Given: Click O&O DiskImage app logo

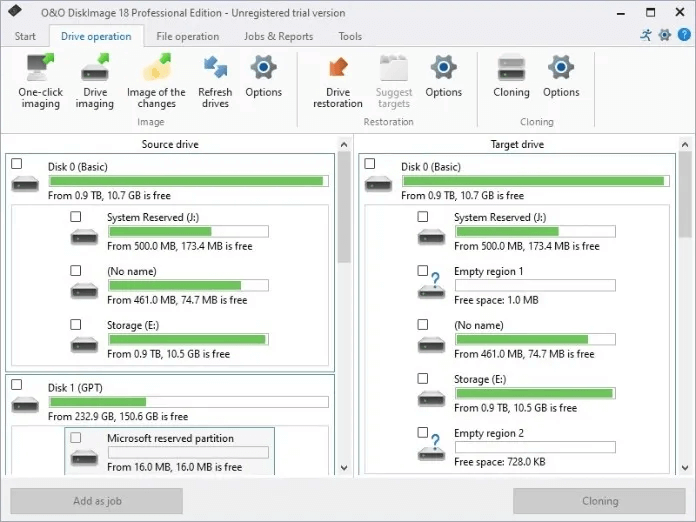Looking at the screenshot, I should [x=15, y=11].
